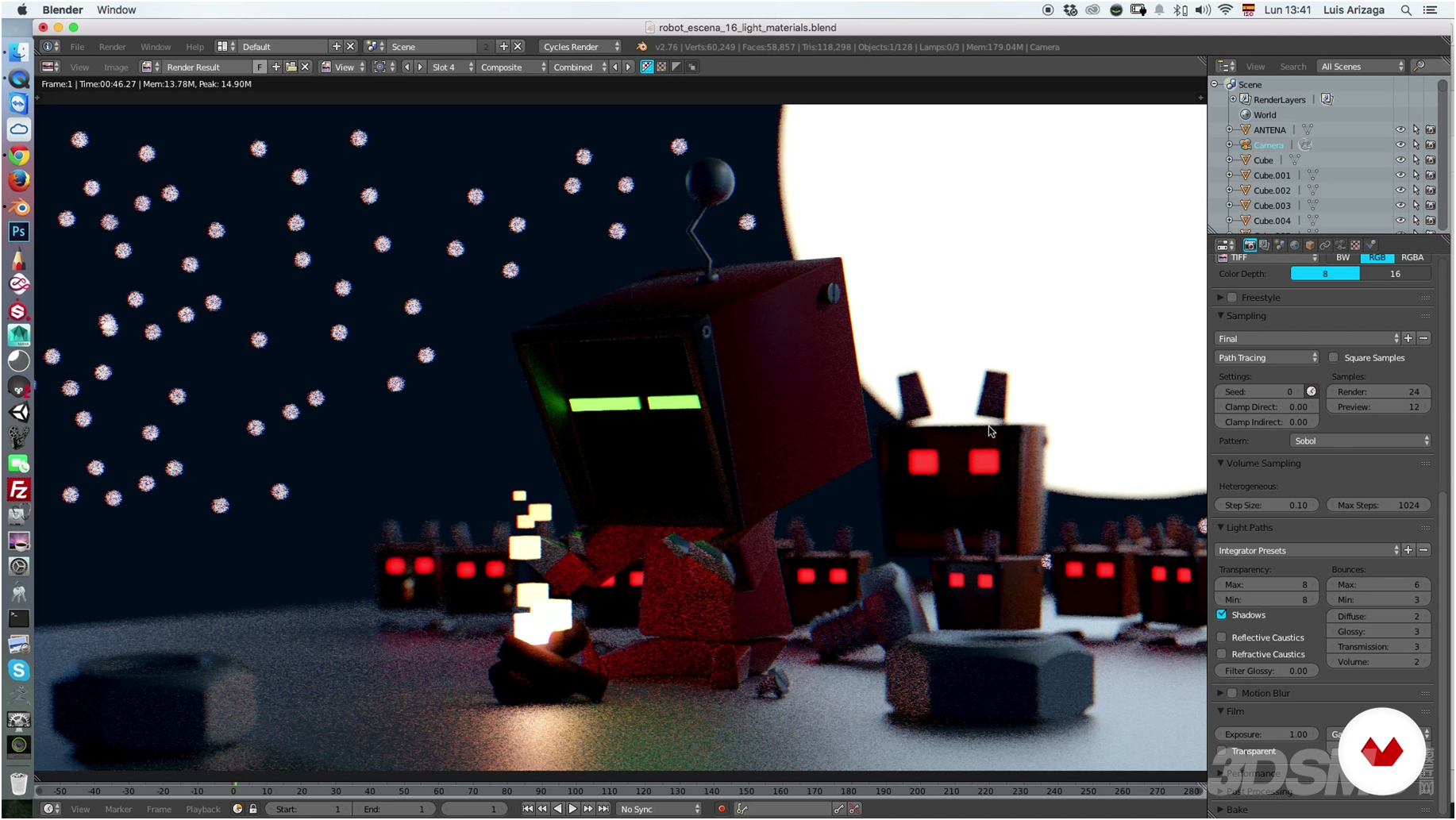Open the Marker menu in timeline

tap(118, 809)
